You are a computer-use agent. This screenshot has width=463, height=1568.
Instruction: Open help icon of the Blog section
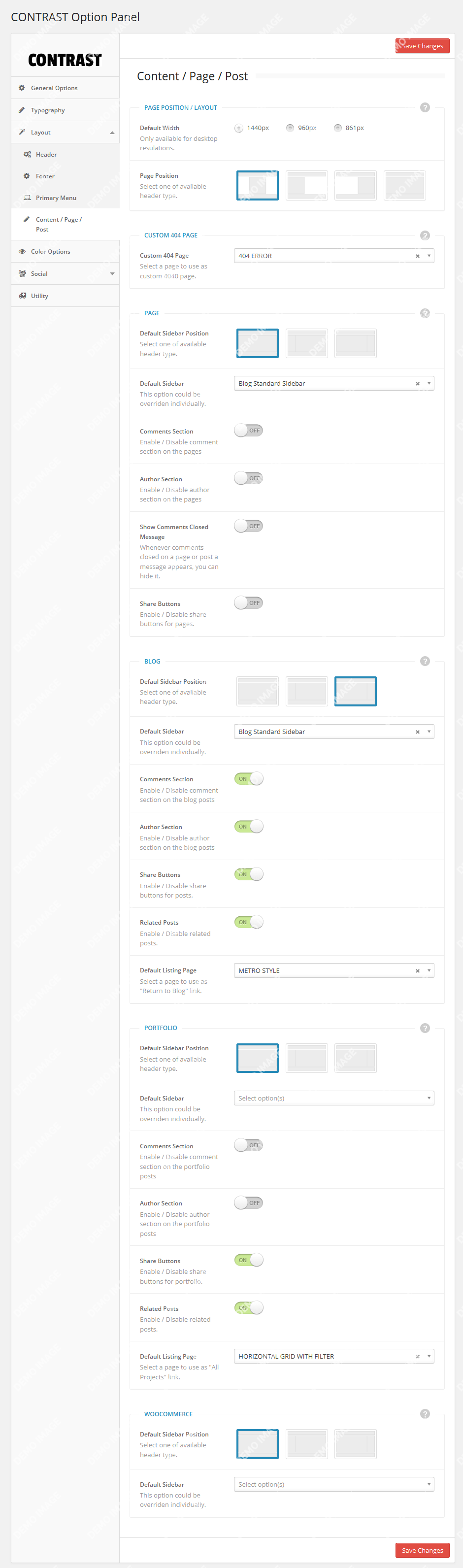425,662
